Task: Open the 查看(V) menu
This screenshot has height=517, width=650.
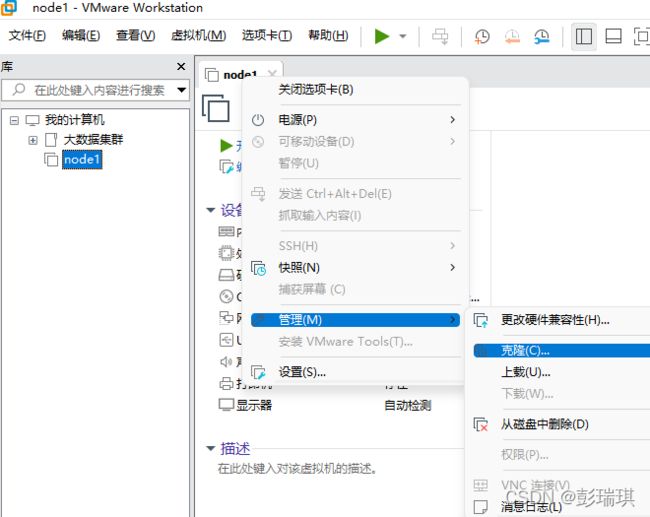Action: tap(136, 35)
